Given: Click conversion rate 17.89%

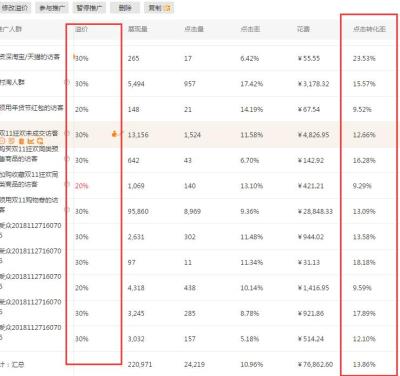Looking at the screenshot, I should coord(364,313).
